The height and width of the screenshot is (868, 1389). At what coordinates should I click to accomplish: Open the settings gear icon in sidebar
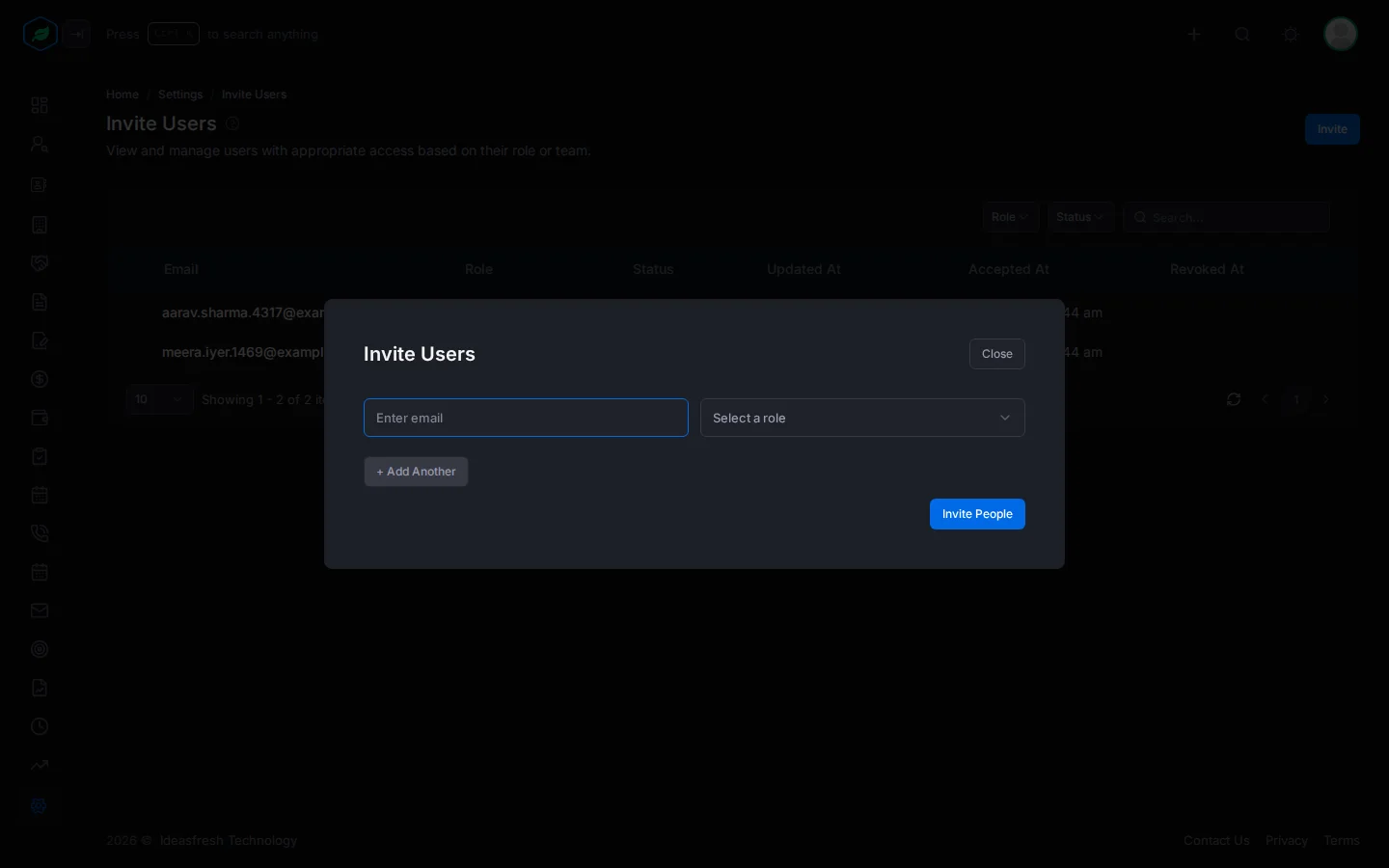point(40,805)
